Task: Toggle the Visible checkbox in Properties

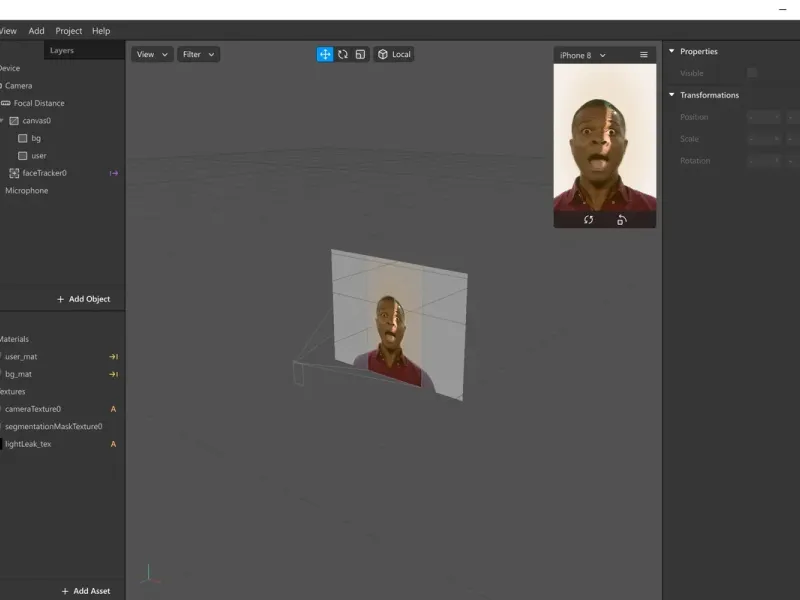Action: click(752, 73)
